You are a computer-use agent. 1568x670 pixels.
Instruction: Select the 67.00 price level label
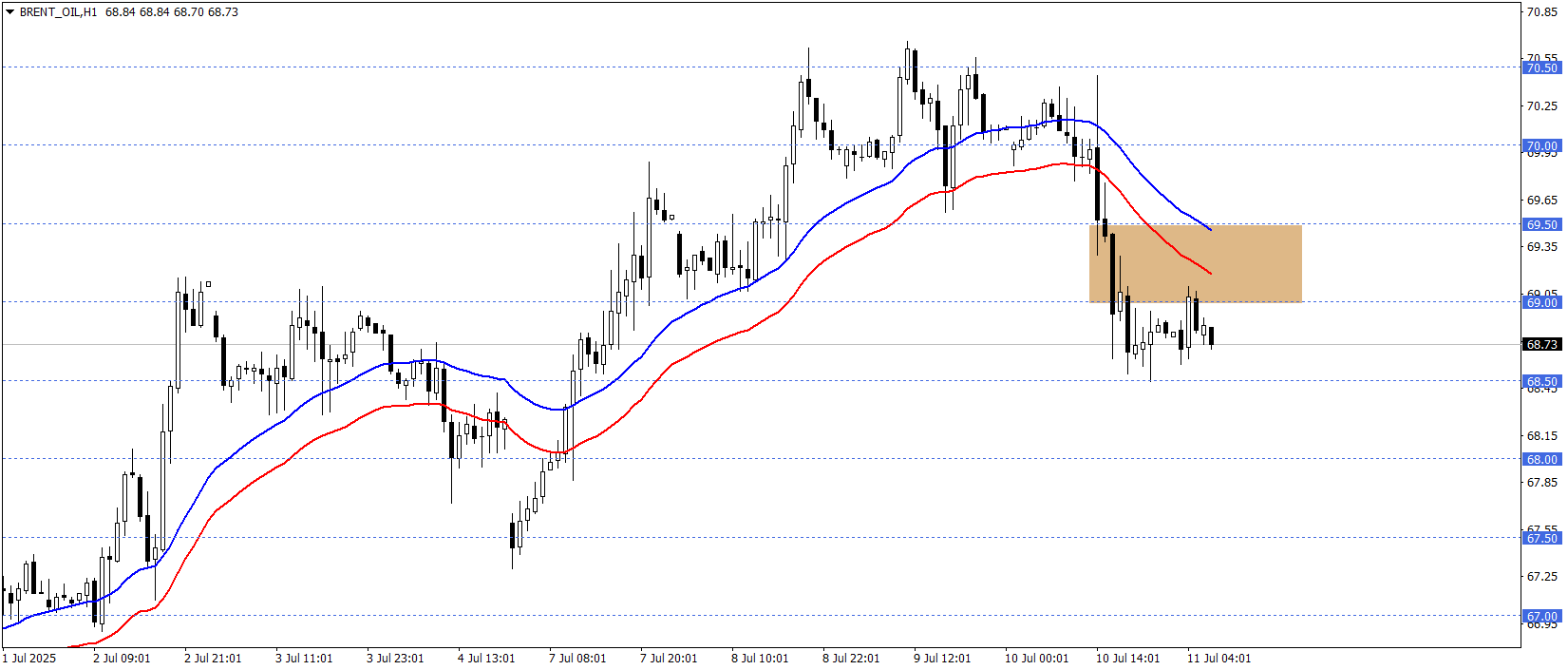click(x=1541, y=616)
